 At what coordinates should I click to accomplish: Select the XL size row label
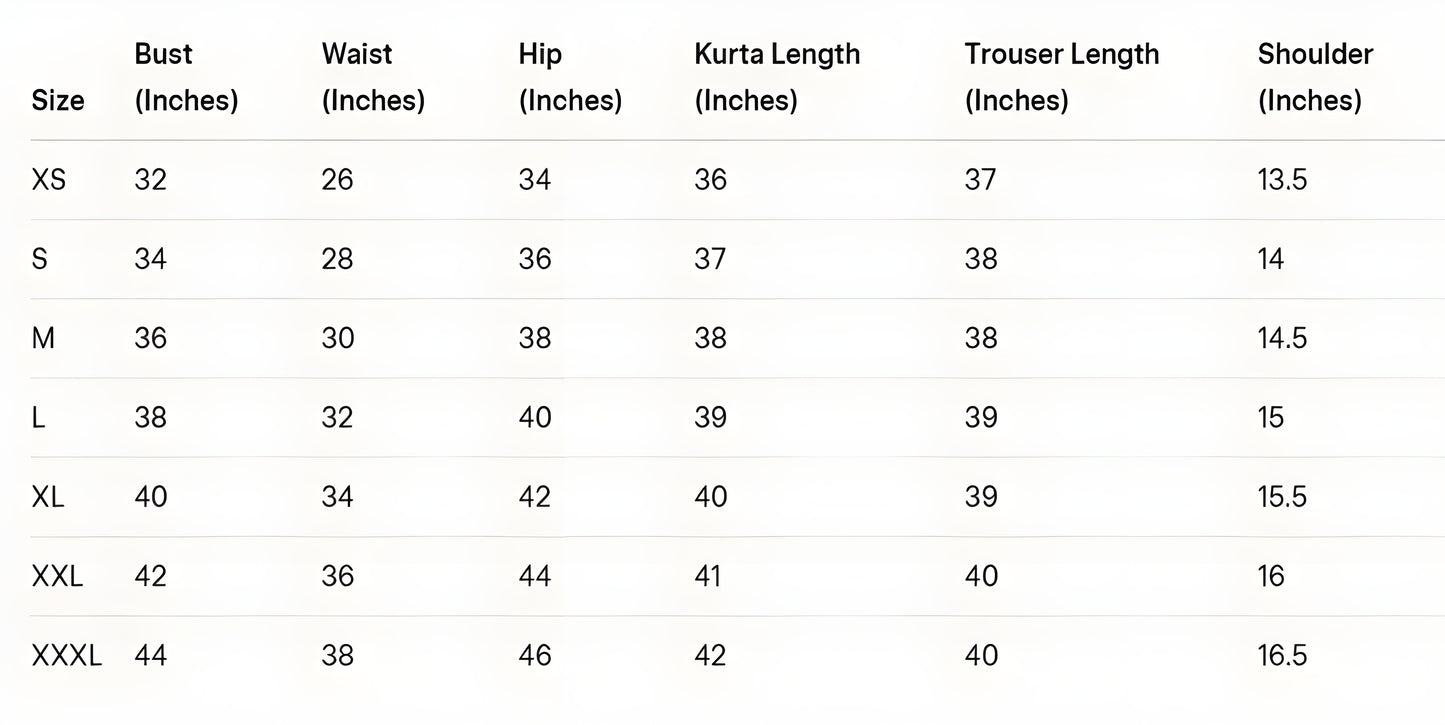click(48, 497)
